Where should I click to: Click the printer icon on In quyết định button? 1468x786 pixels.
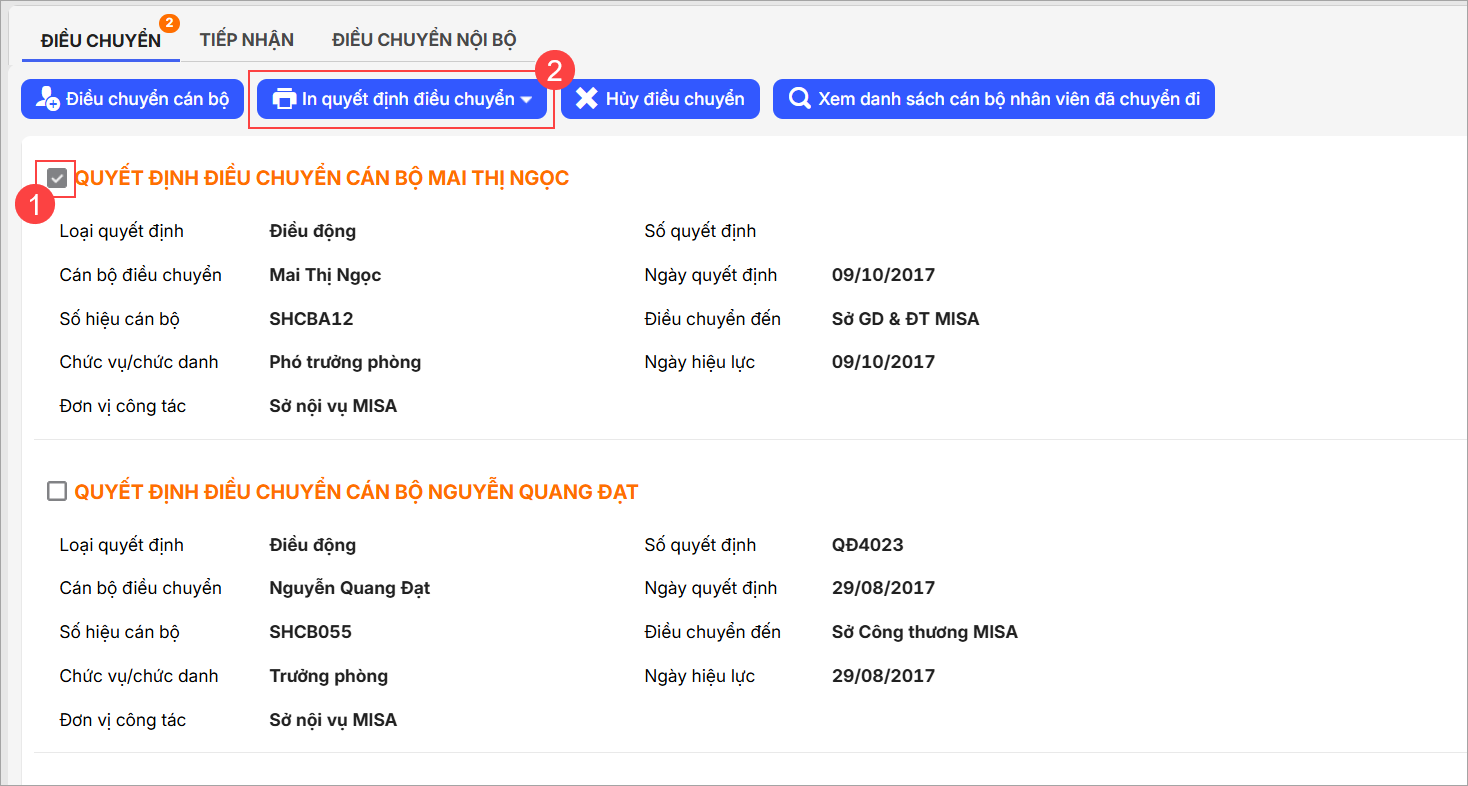tap(284, 99)
